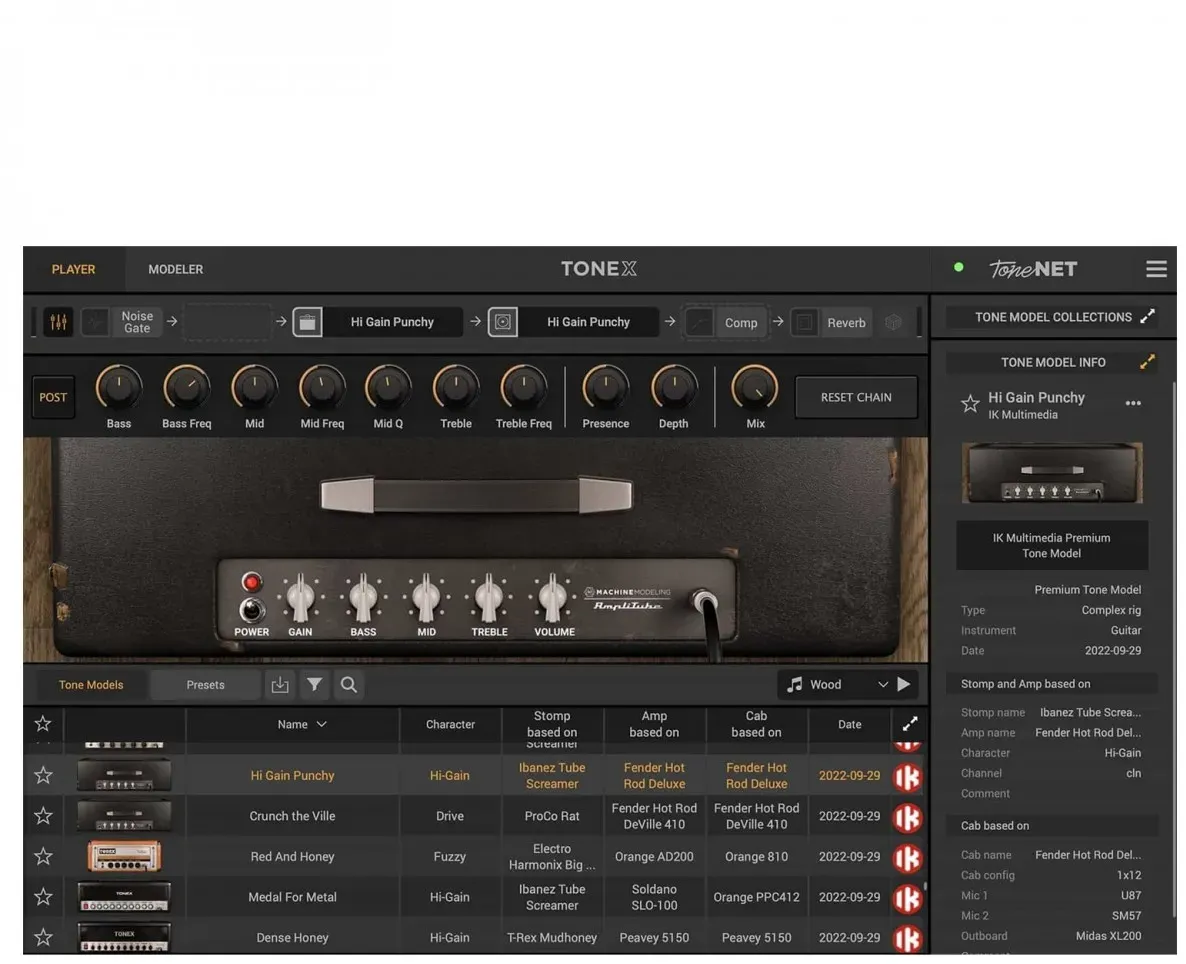Screen dimensions: 1186x964
Task: Expand Tone Model Collections panel
Action: click(x=1147, y=316)
